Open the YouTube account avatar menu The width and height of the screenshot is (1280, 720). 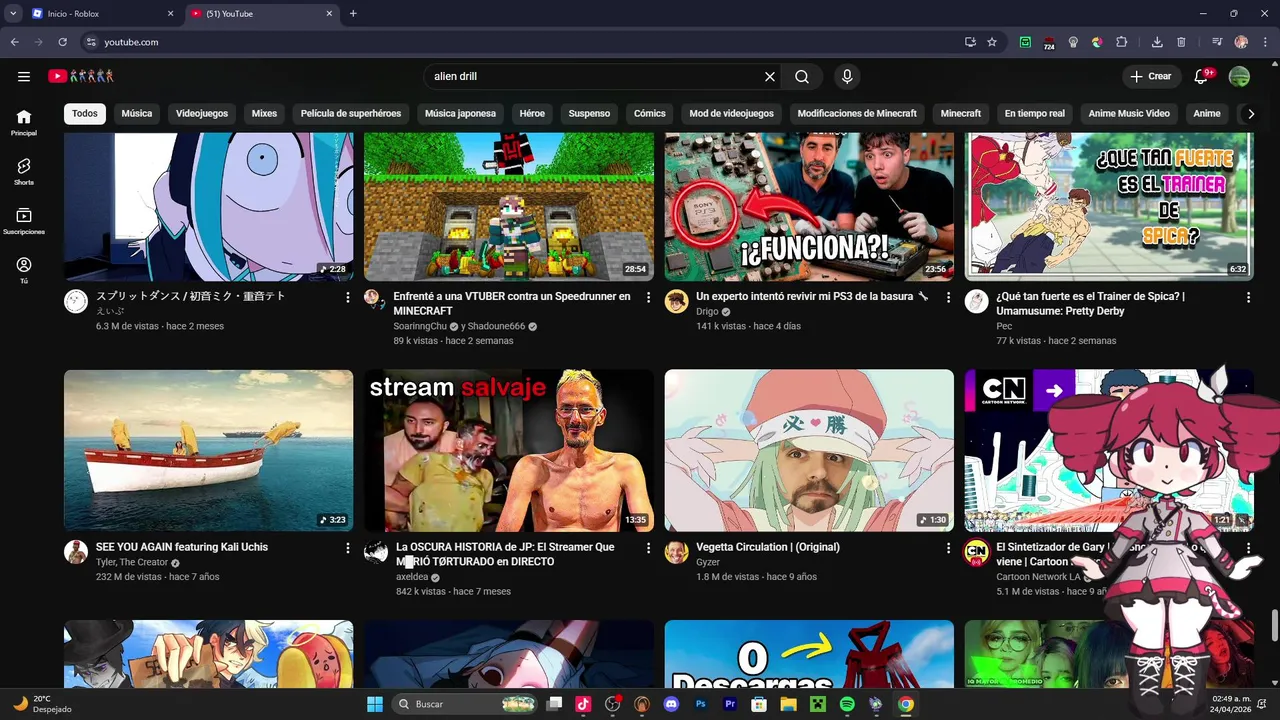tap(1239, 76)
